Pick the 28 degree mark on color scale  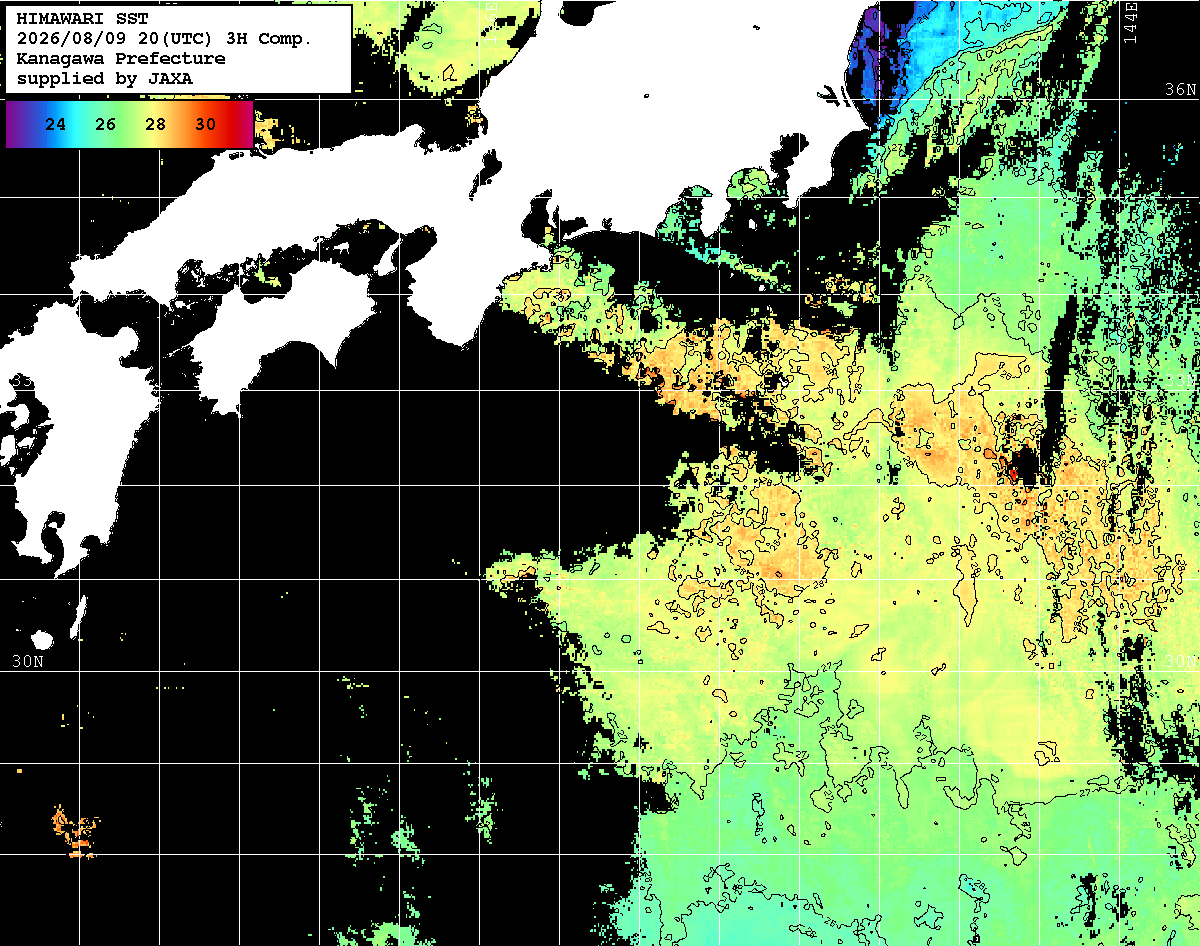point(156,125)
